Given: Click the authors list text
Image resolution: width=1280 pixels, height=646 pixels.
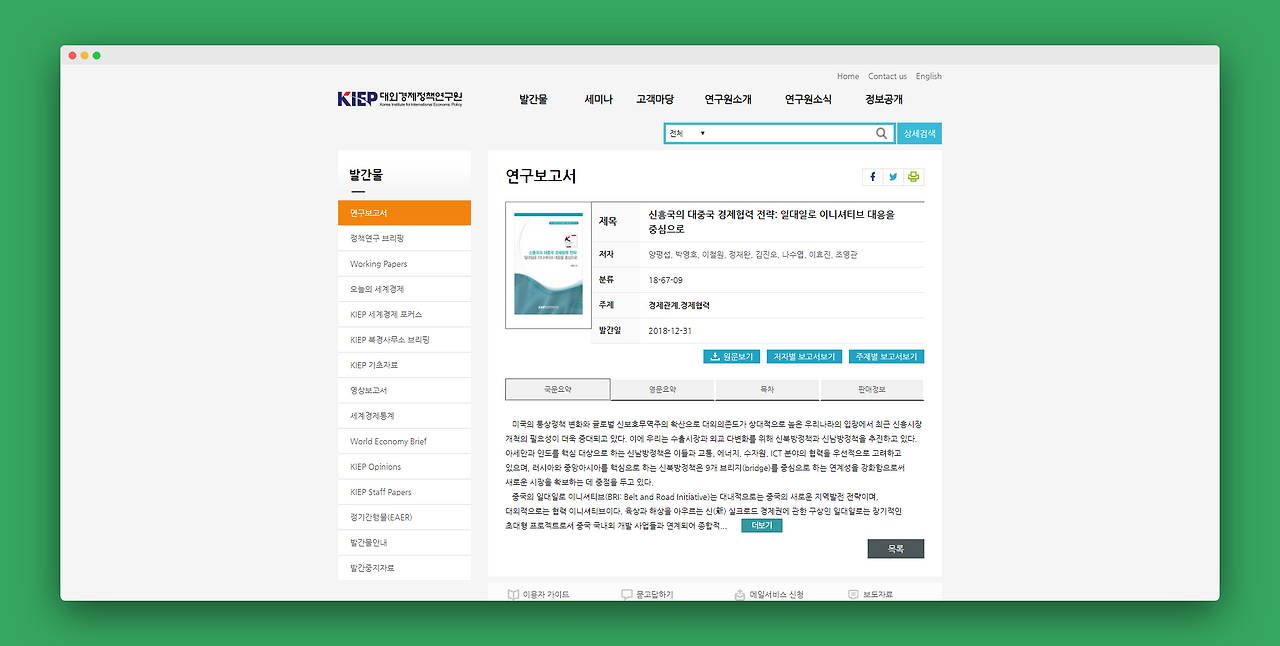Looking at the screenshot, I should 753,254.
